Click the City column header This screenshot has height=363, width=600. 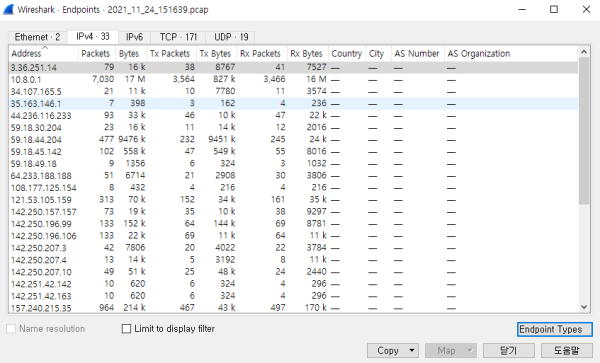378,54
